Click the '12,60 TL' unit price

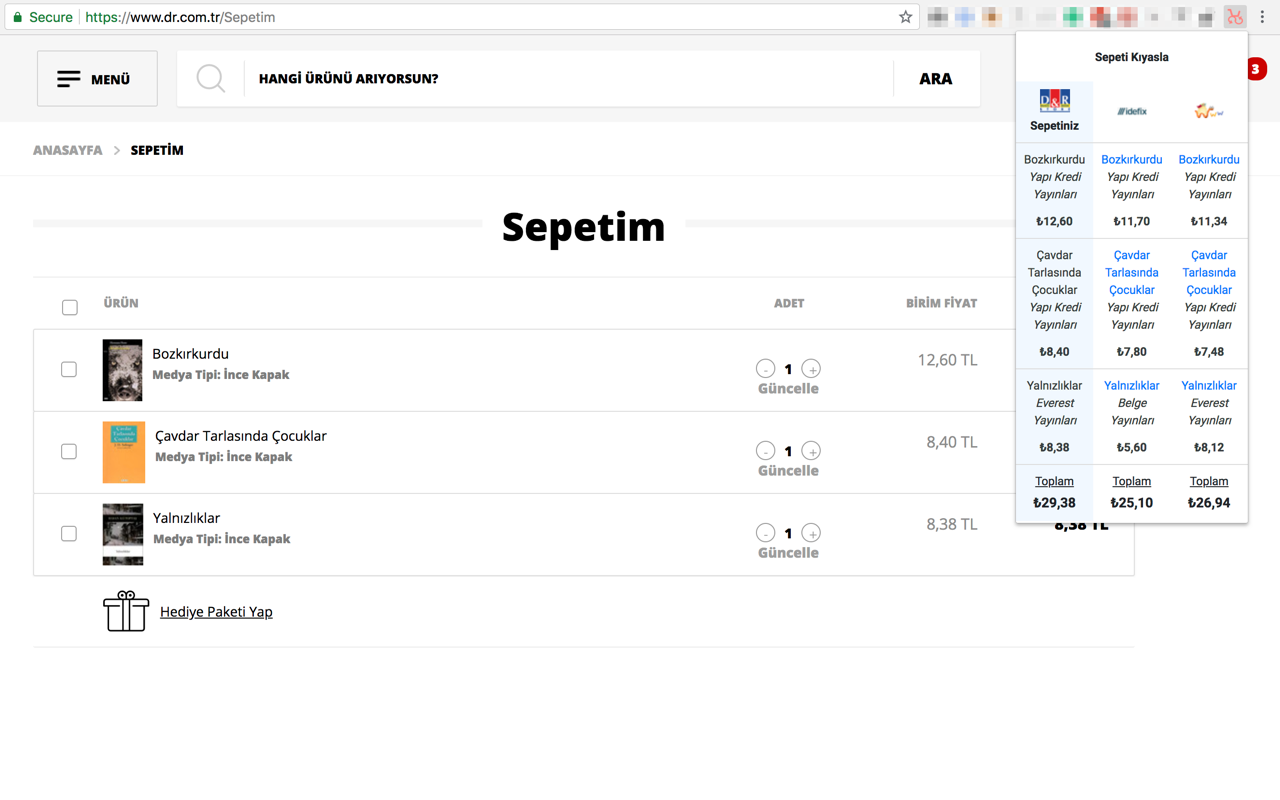pos(947,360)
